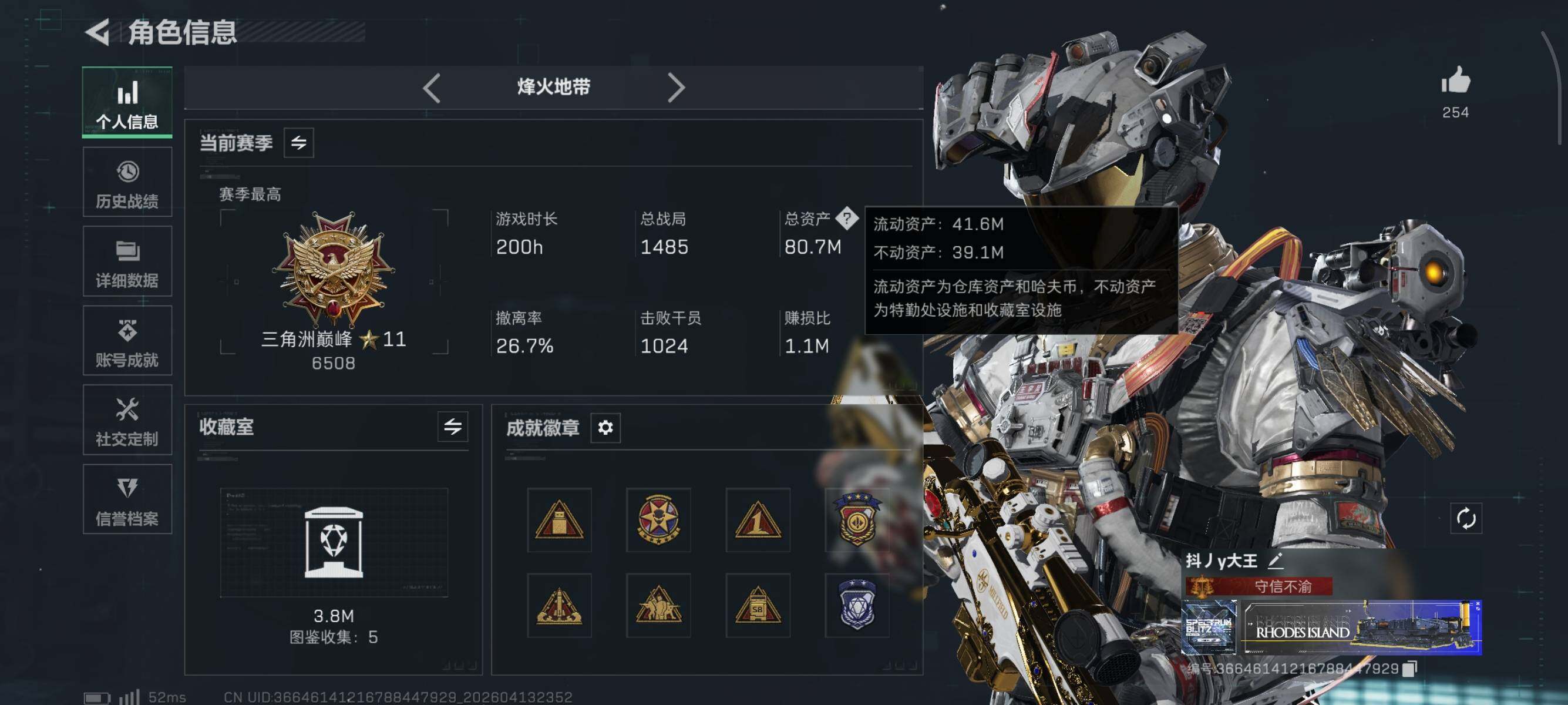Open the collection room display case
Screen dimensions: 1568x705
pos(334,542)
